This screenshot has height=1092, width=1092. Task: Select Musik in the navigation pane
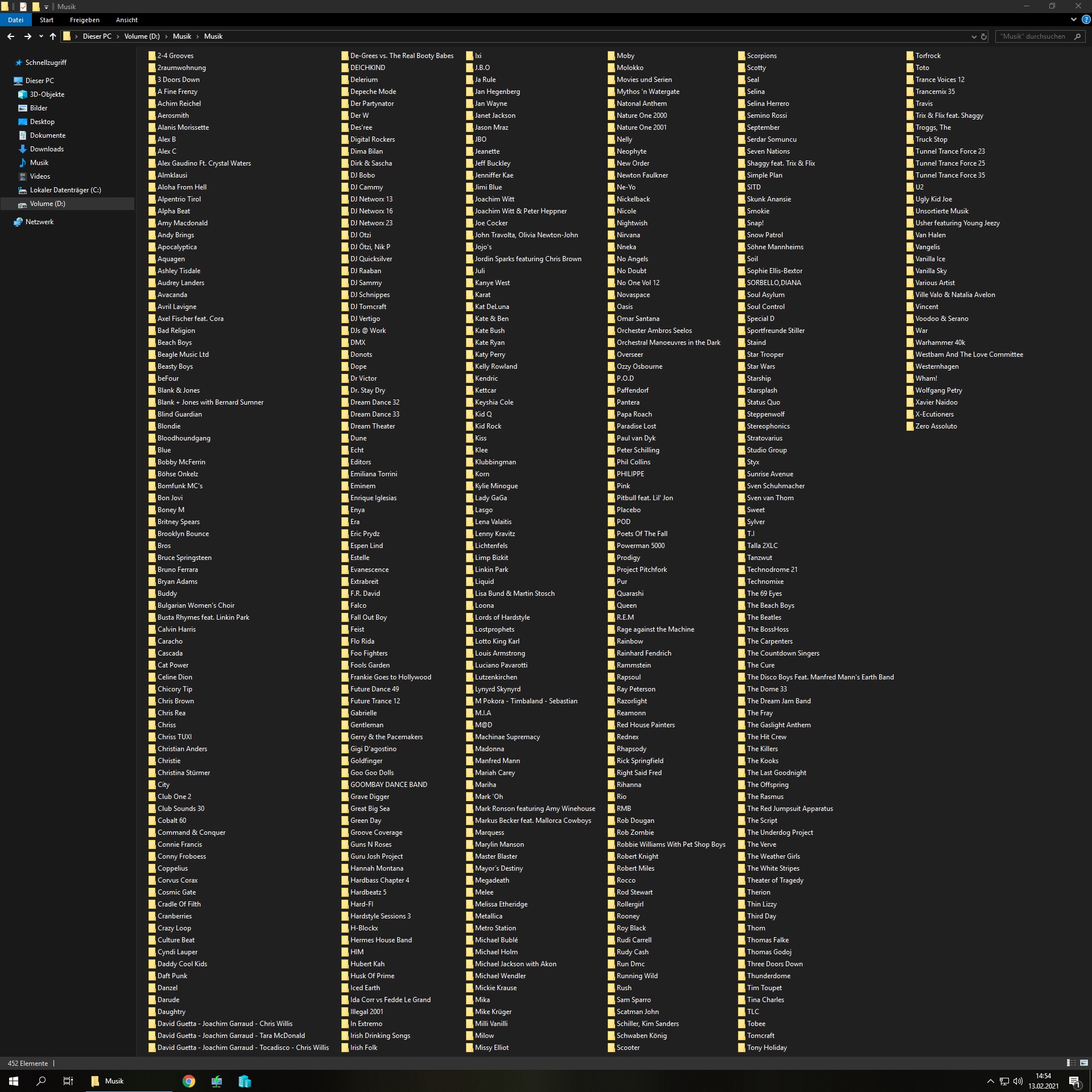33,163
